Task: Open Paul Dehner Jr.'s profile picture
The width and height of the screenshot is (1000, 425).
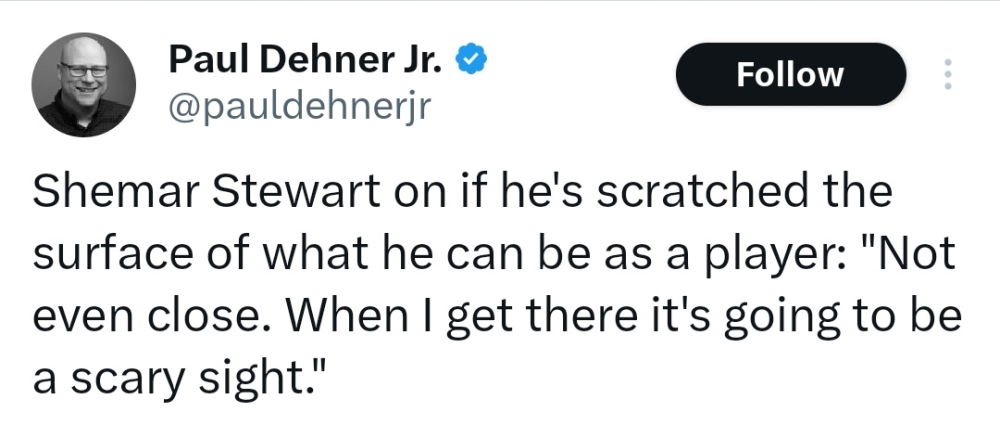Action: (x=84, y=84)
